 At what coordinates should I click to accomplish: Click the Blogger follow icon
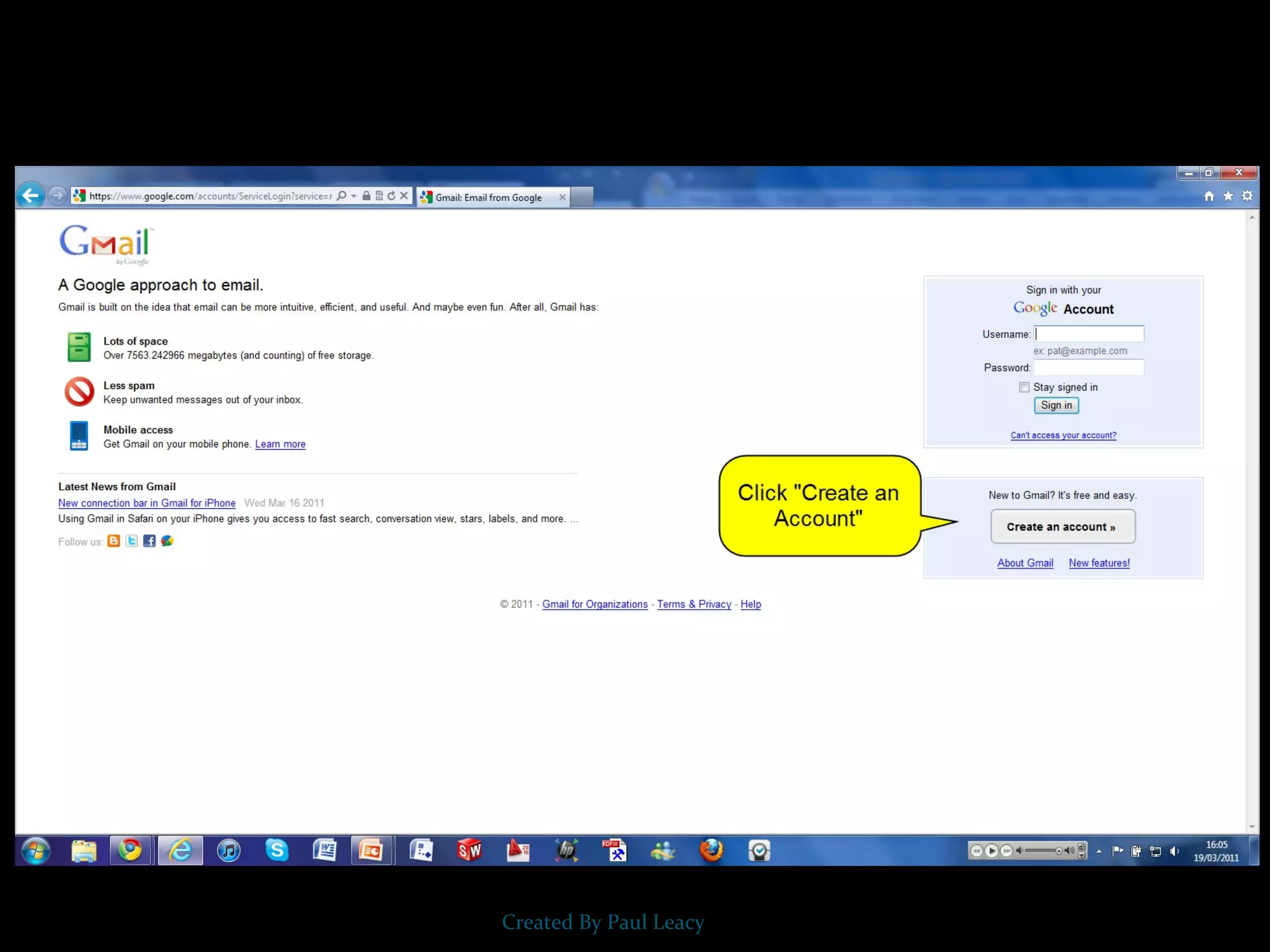click(113, 541)
